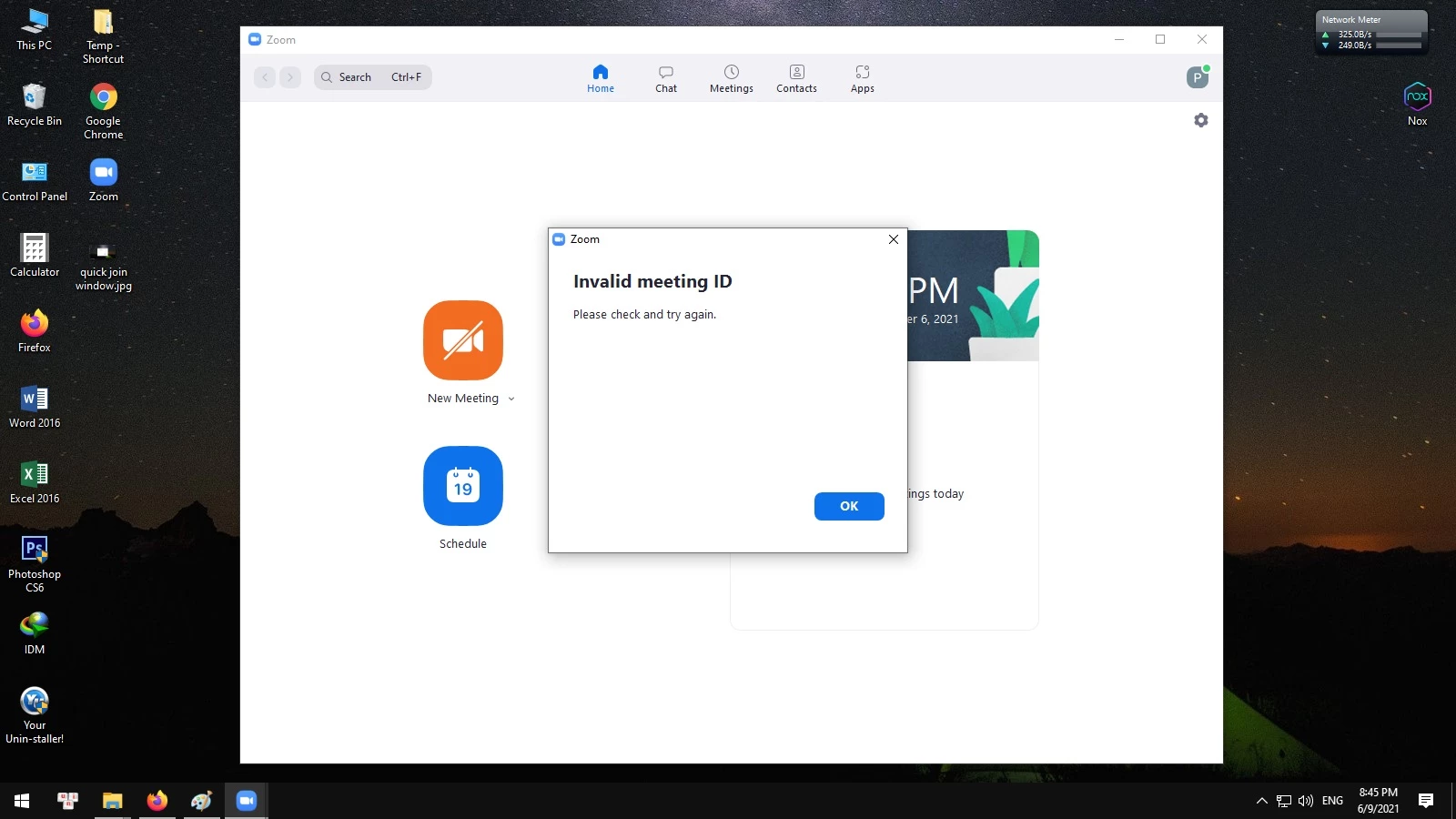Show hidden tray icons arrow
The image size is (1456, 819).
click(x=1261, y=801)
